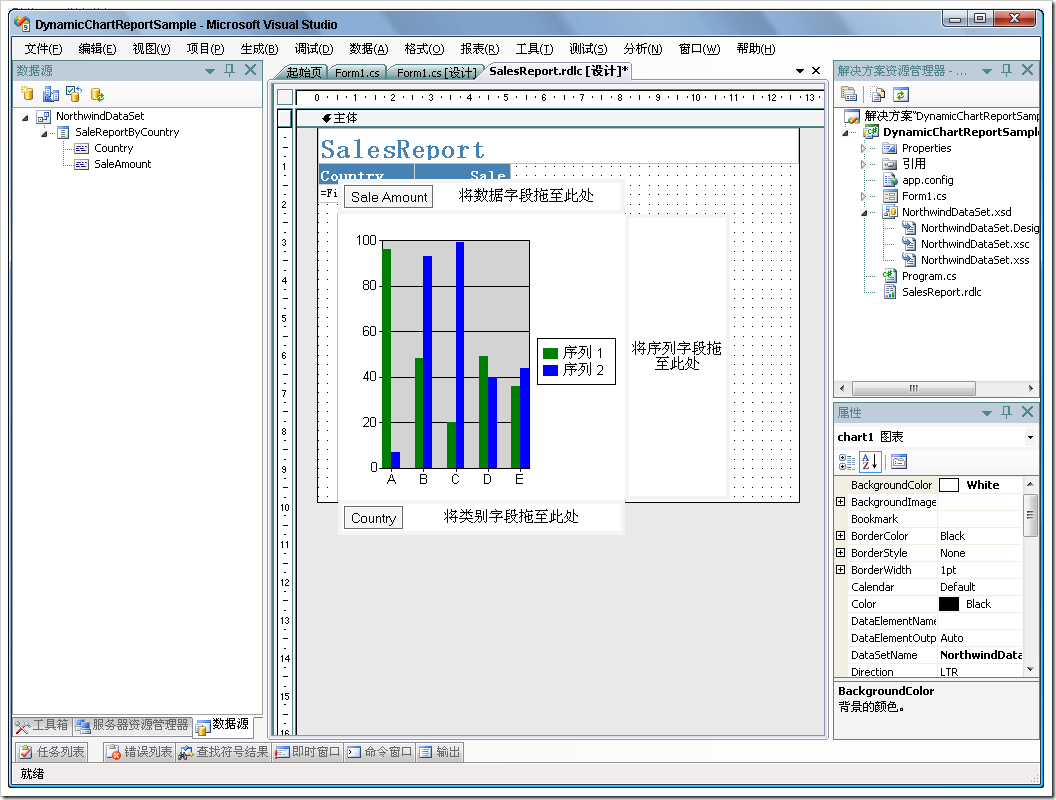Collapse the NorthwindDataSet tree node
The width and height of the screenshot is (1056, 800).
[x=25, y=117]
